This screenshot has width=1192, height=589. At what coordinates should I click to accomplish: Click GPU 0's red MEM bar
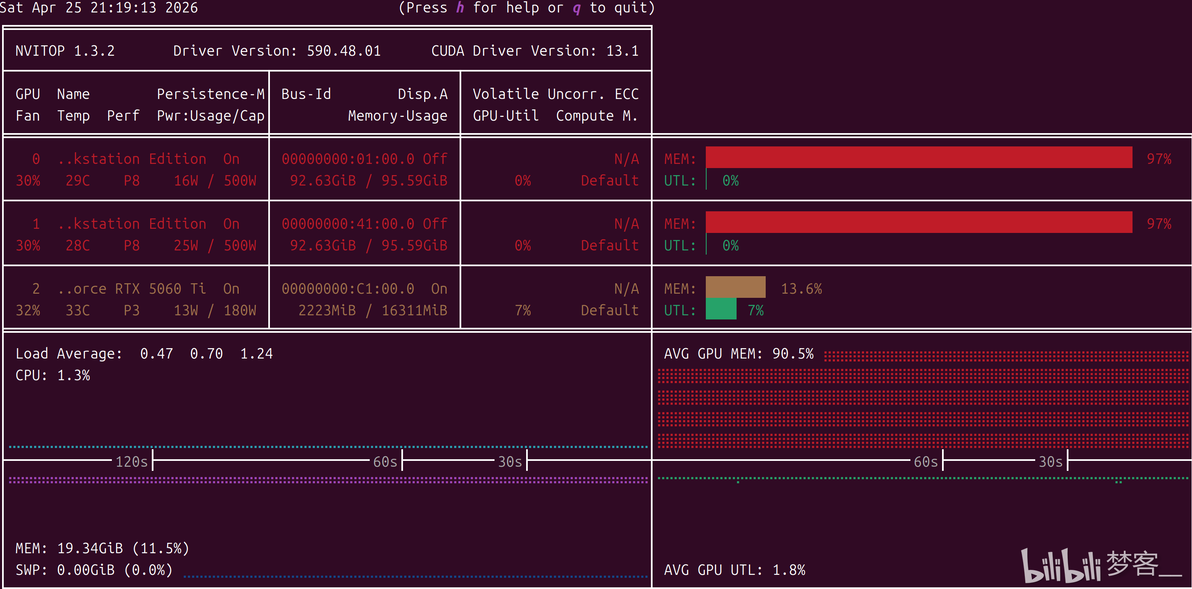click(919, 158)
